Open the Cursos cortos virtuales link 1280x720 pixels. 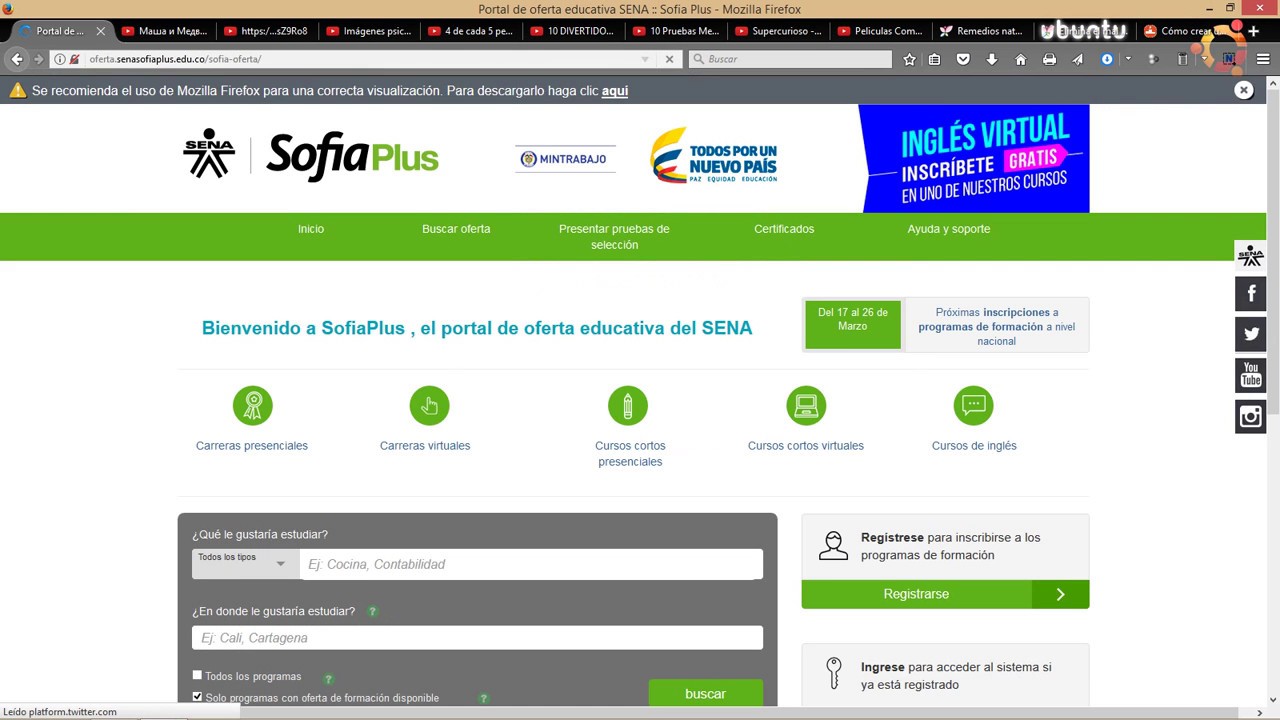(806, 446)
